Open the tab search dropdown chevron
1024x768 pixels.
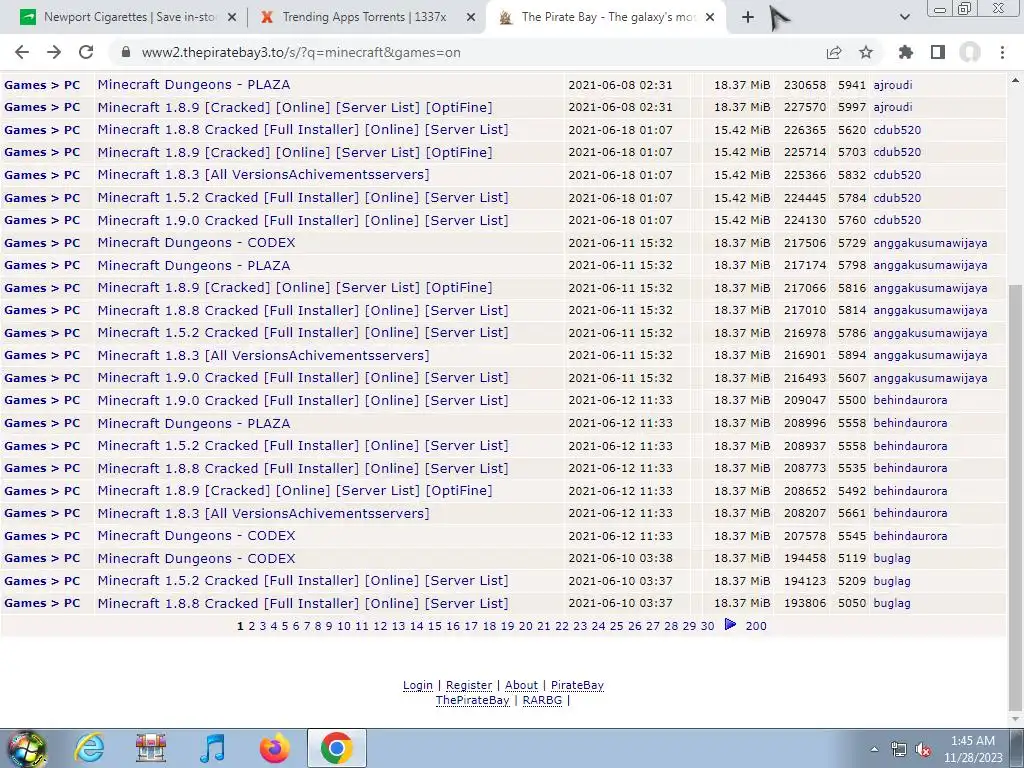point(904,18)
